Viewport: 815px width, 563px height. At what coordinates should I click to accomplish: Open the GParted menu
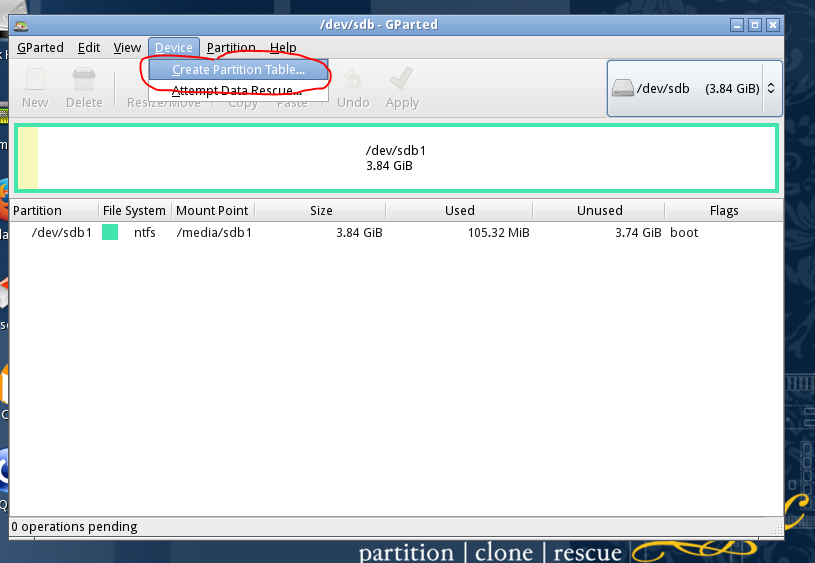[x=40, y=47]
